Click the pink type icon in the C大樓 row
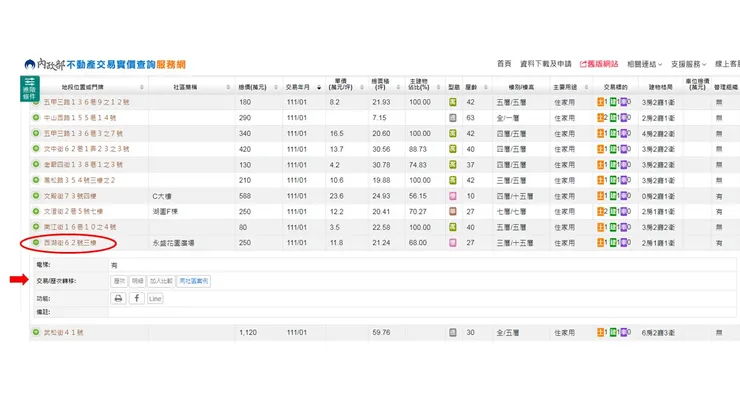 tap(453, 196)
